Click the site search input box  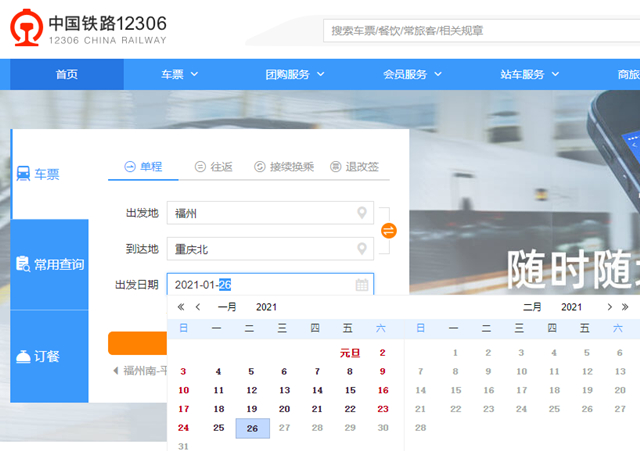tap(480, 31)
